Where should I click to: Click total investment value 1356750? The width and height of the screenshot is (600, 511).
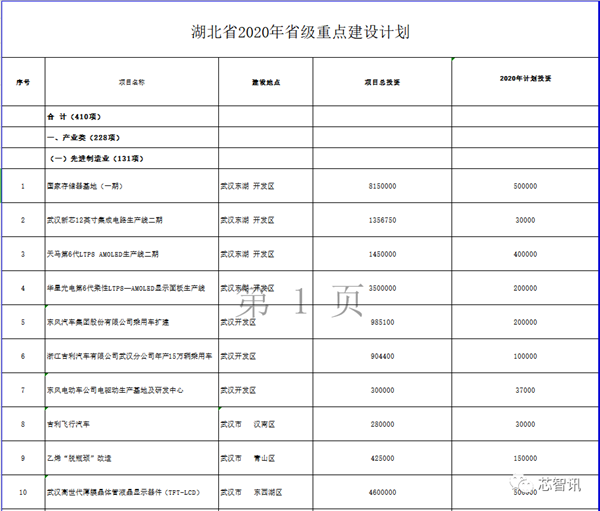coord(382,220)
